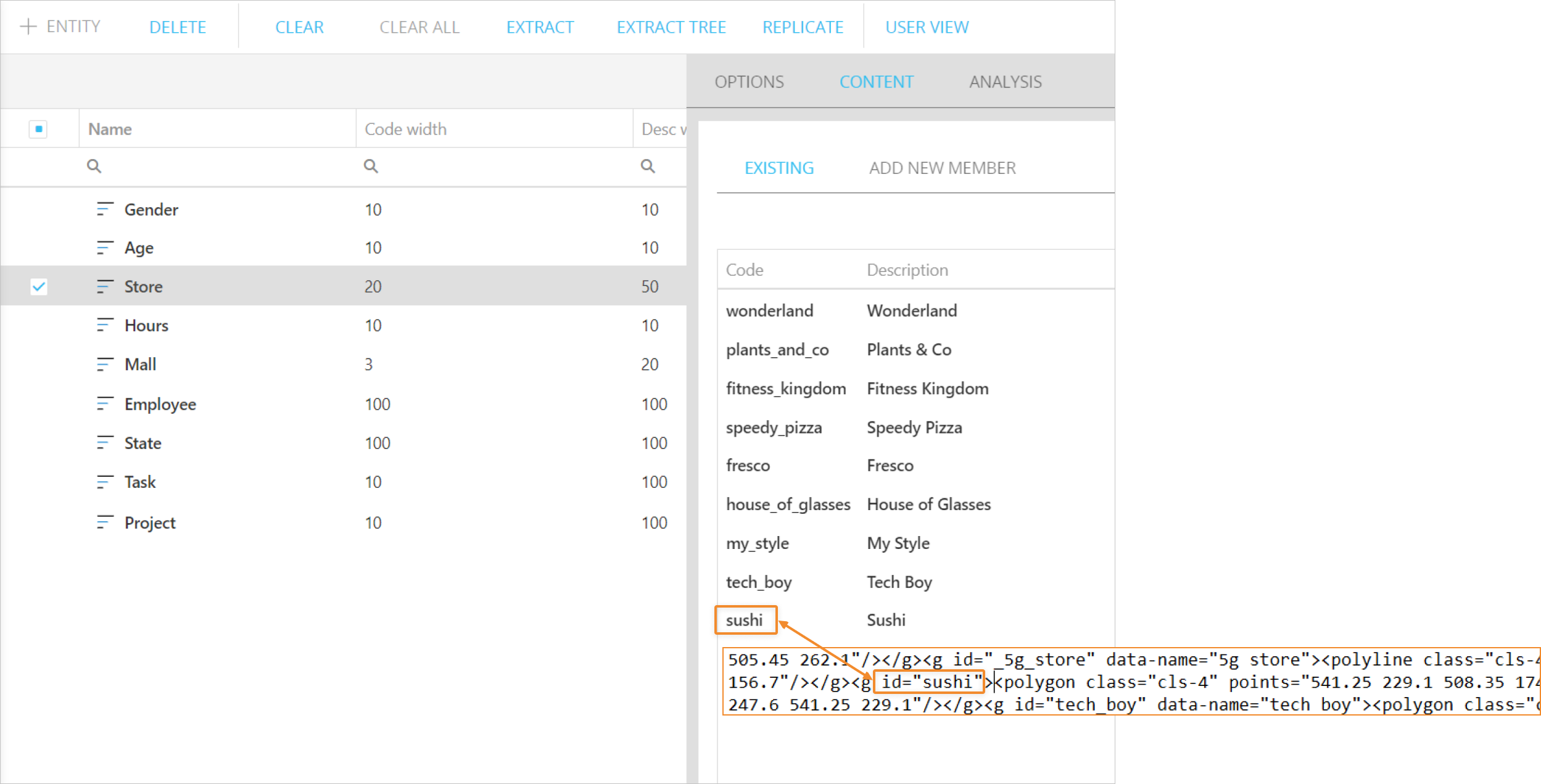1541x784 pixels.
Task: Click the speedy_pizza member code
Action: tap(774, 427)
